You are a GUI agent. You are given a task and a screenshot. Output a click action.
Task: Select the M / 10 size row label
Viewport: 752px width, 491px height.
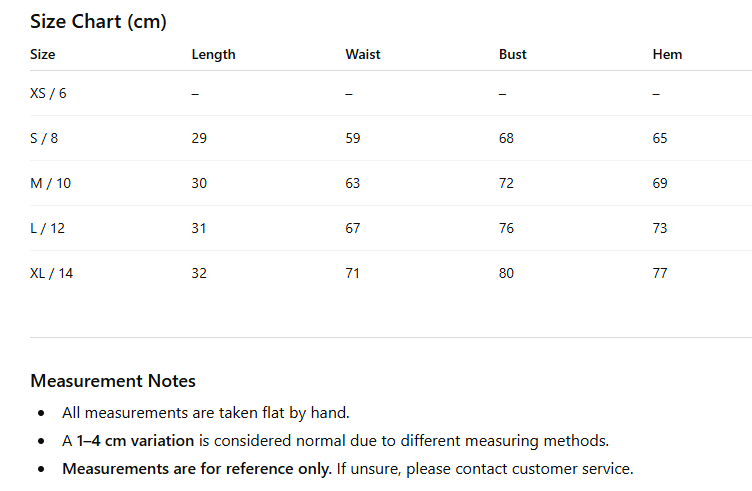click(x=50, y=183)
